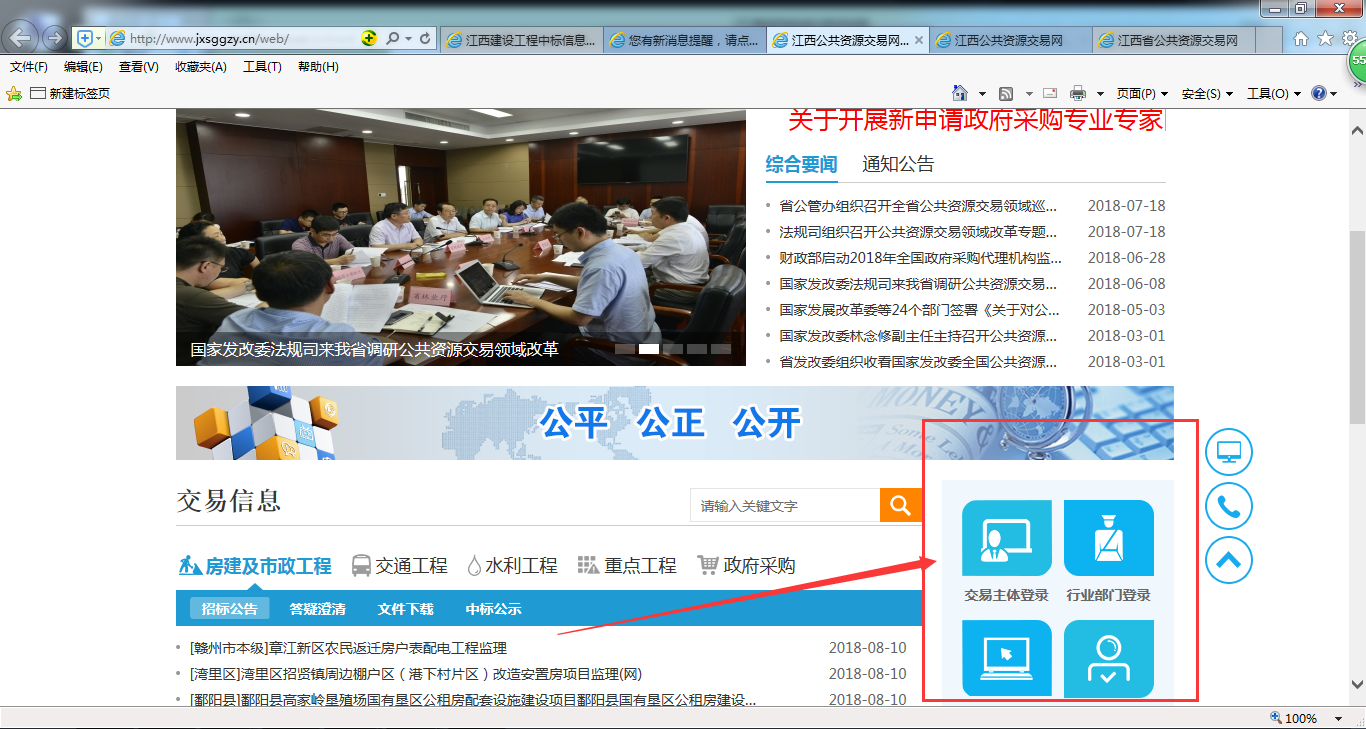Click the page vertical scrollbar down arrow
1366x729 pixels.
point(1357,685)
